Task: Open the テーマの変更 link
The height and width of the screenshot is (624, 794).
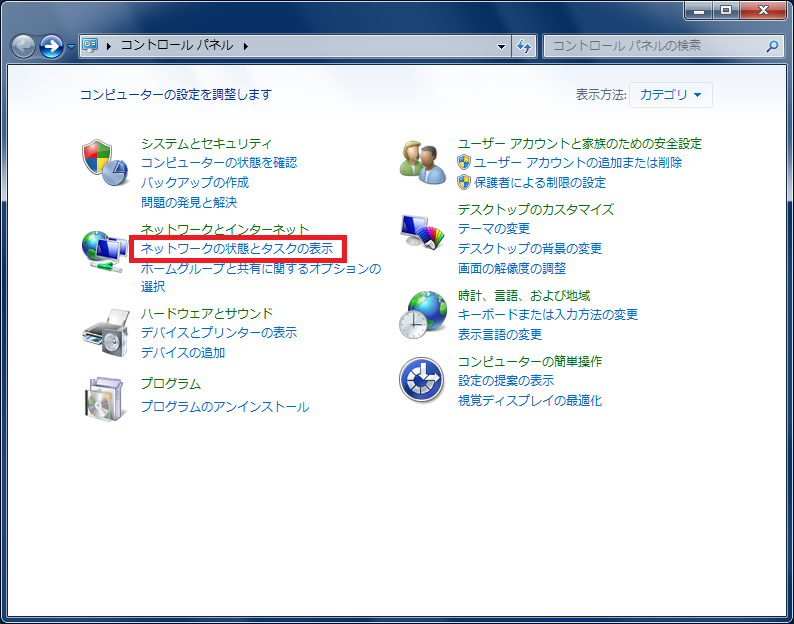Action: click(494, 229)
